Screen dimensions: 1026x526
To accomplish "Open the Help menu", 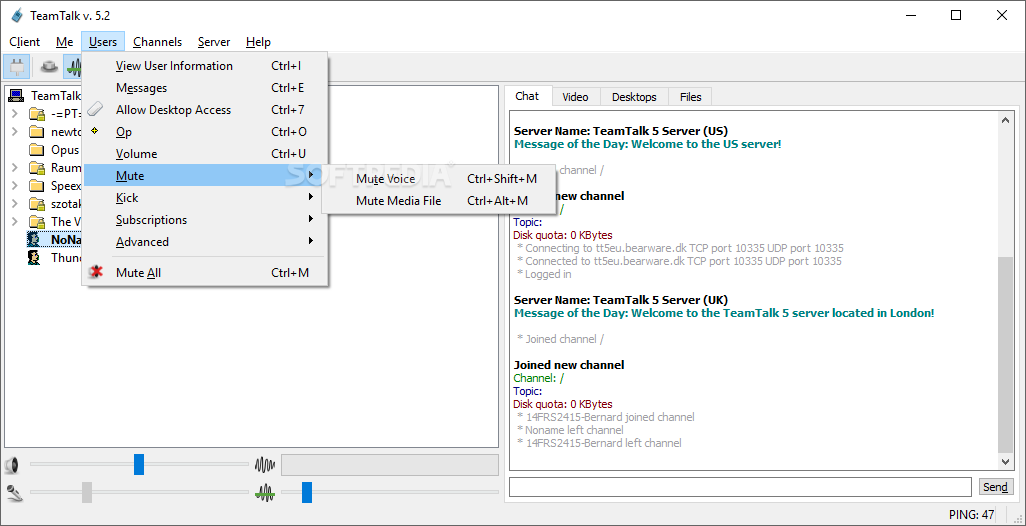I will pyautogui.click(x=258, y=42).
